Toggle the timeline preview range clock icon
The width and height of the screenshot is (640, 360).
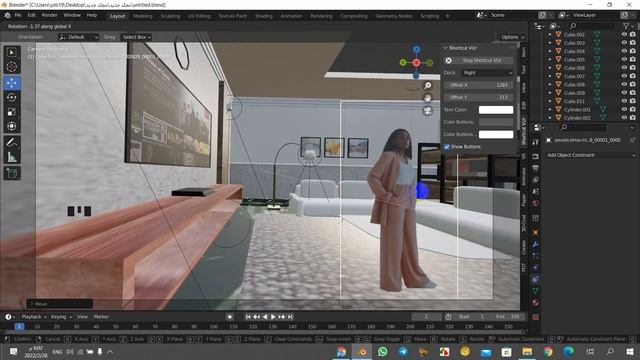pyautogui.click(x=449, y=317)
